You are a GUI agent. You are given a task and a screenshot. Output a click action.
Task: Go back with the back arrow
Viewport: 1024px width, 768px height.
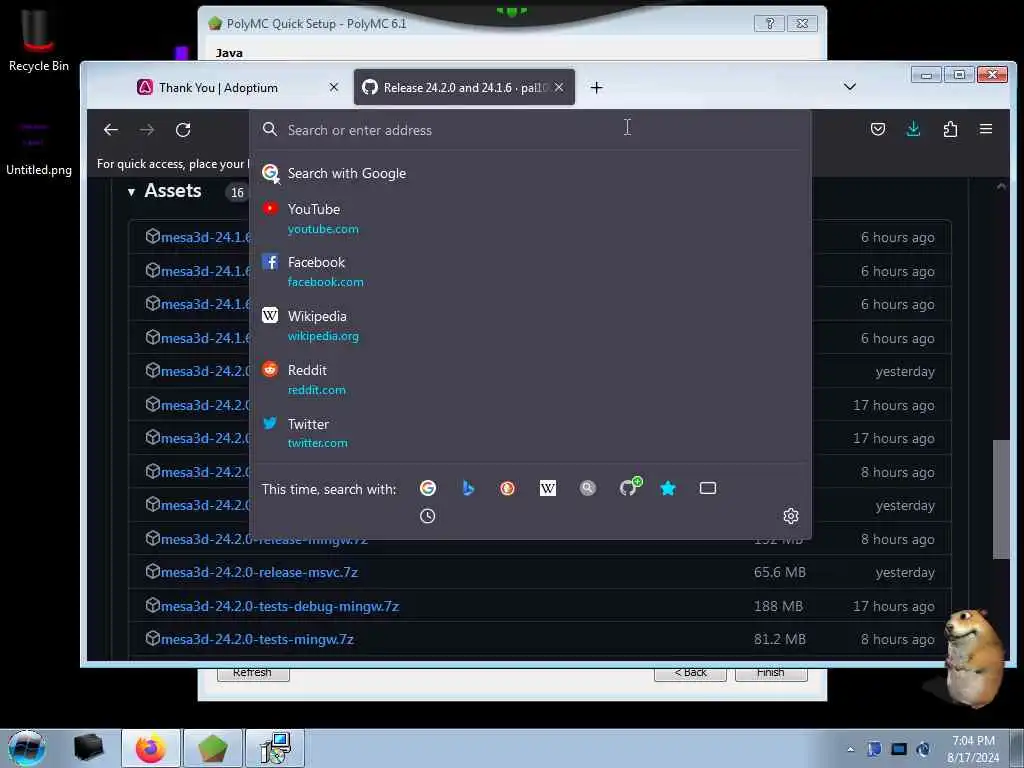(x=111, y=130)
